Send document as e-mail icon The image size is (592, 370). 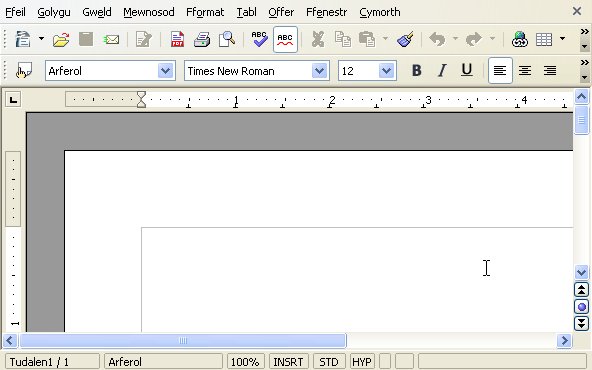111,39
